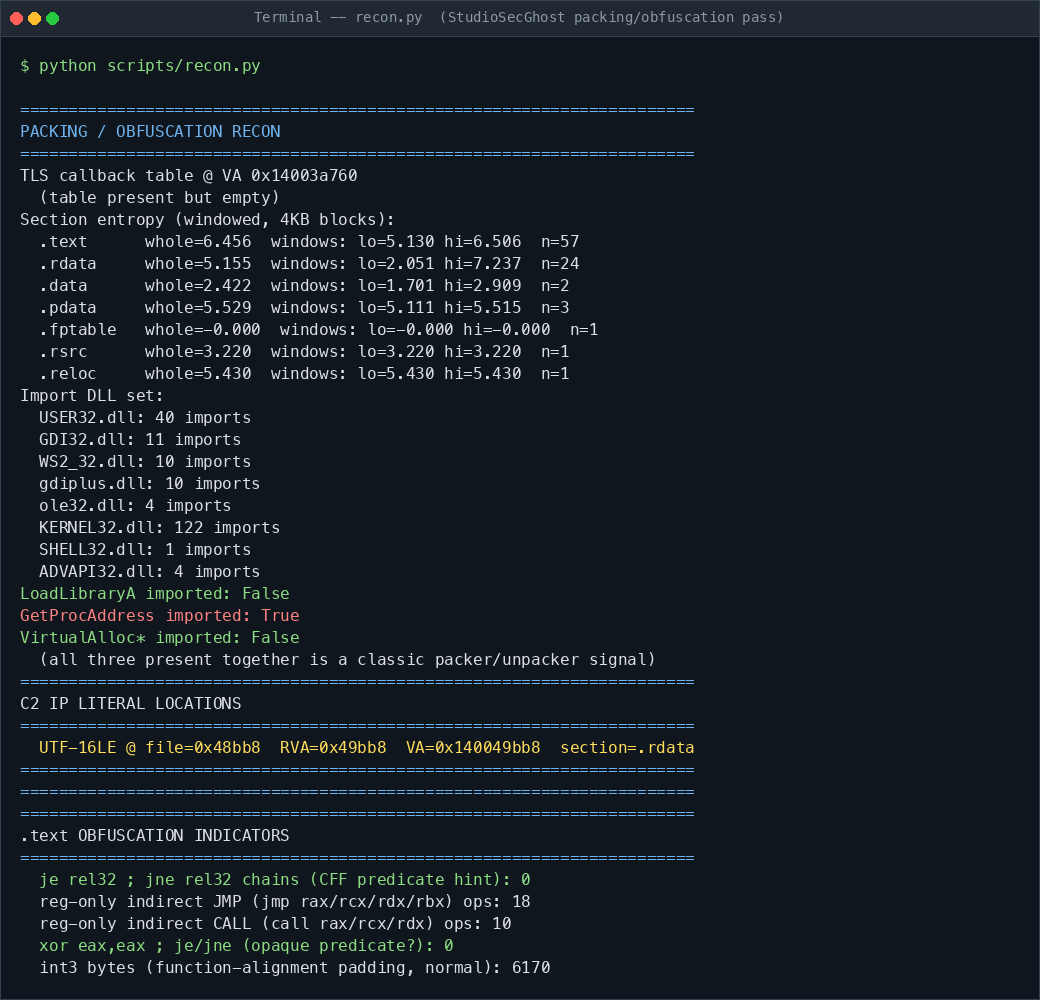The image size is (1040, 1000).
Task: Click the command 'python scripts/recon.py'
Action: 149,66
